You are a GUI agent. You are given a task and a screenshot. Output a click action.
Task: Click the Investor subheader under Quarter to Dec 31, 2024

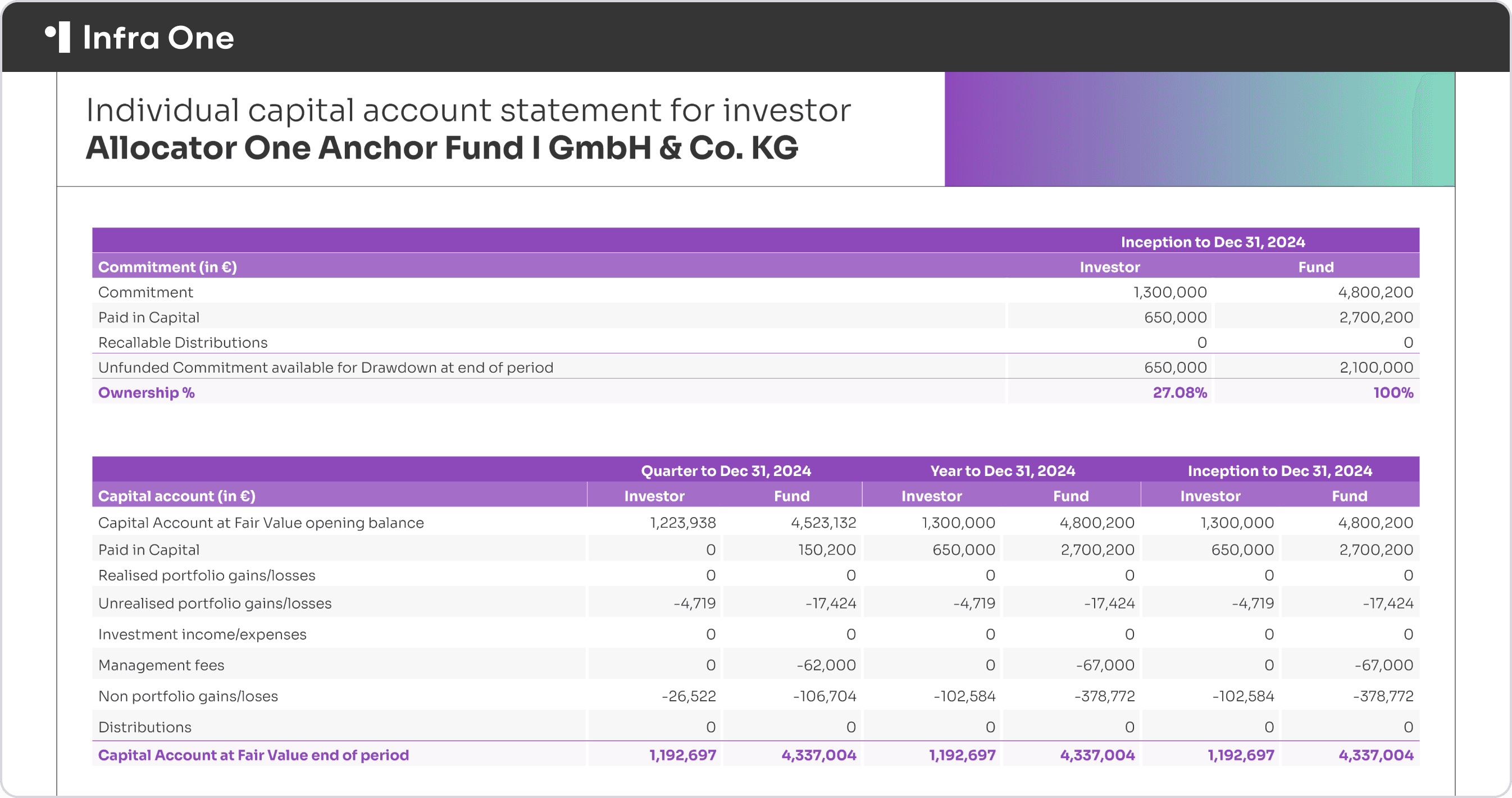tap(654, 496)
